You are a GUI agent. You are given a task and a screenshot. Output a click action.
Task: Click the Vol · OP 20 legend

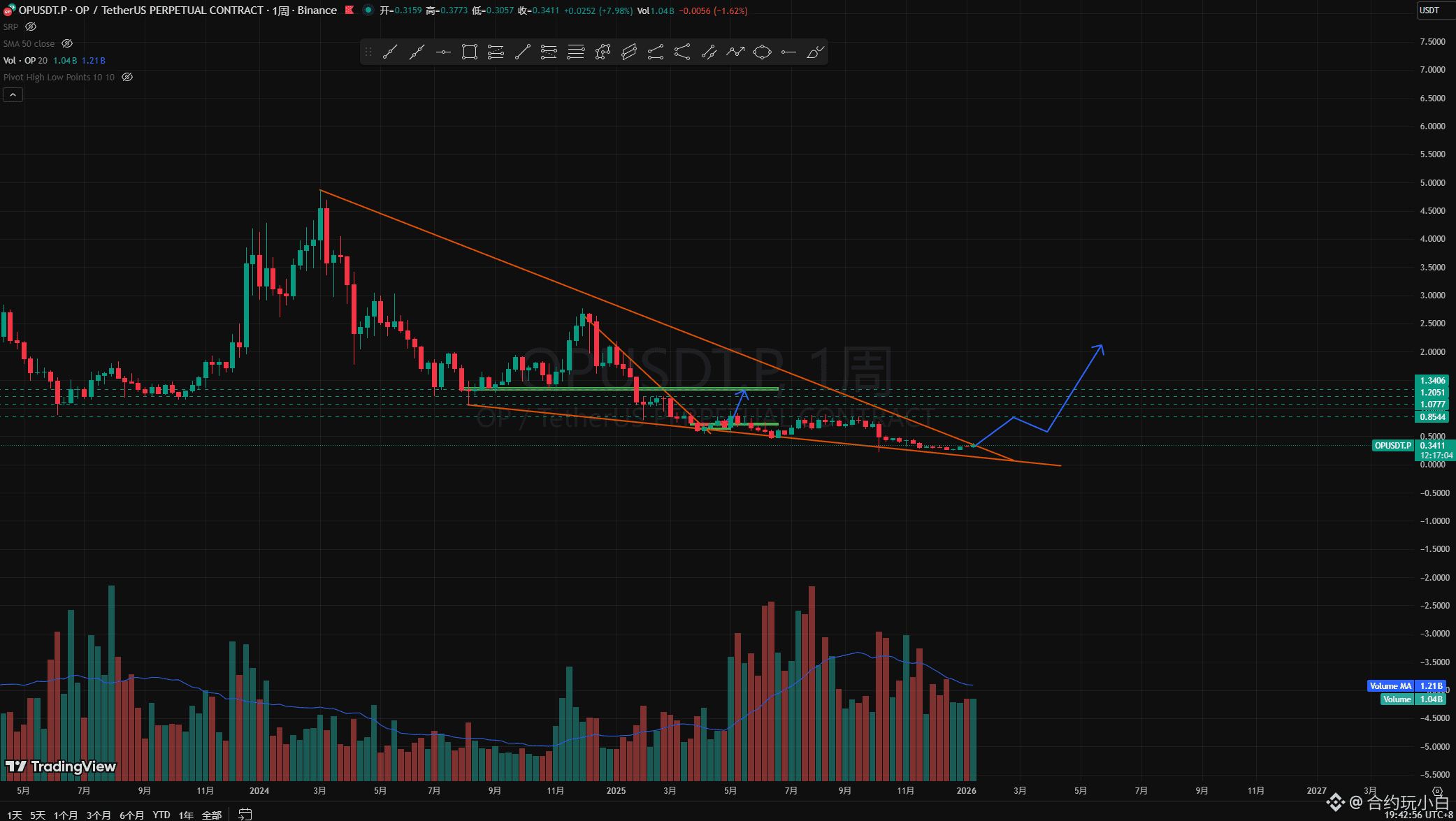coord(25,60)
